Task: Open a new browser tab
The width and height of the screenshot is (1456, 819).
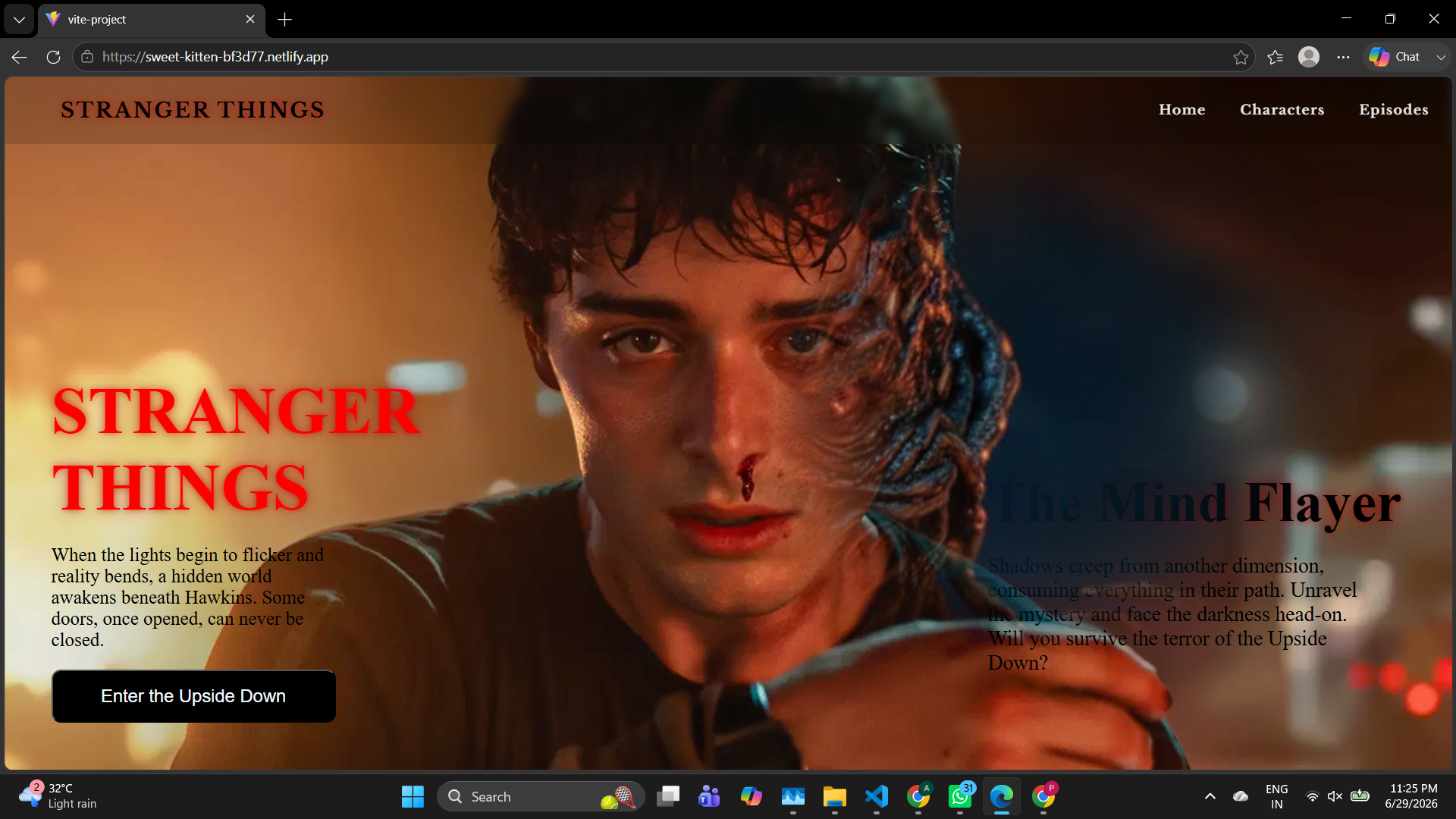Action: point(284,20)
